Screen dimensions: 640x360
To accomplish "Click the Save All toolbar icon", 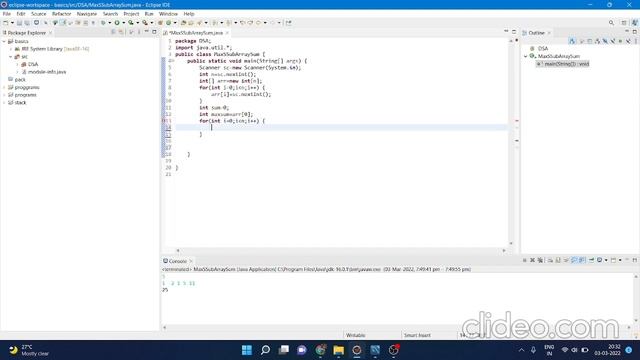I will tap(27, 23).
